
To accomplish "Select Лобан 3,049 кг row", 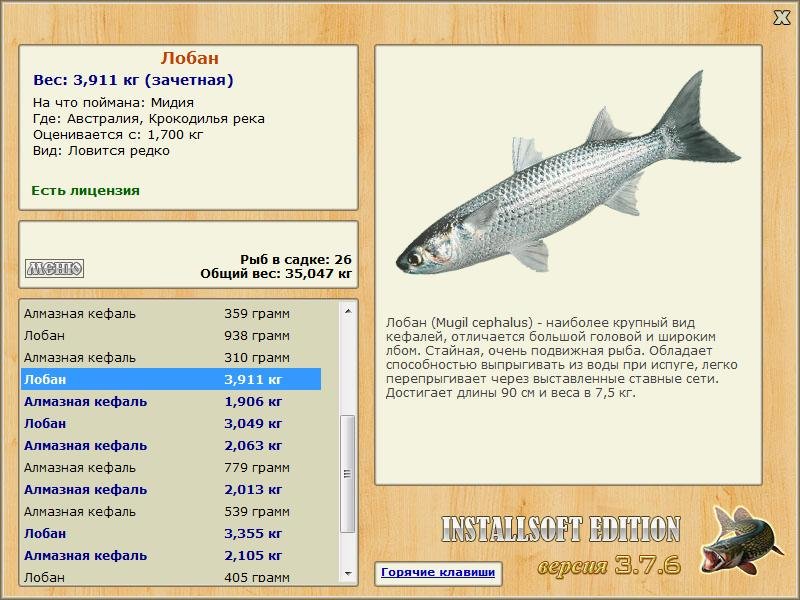I will coord(170,423).
